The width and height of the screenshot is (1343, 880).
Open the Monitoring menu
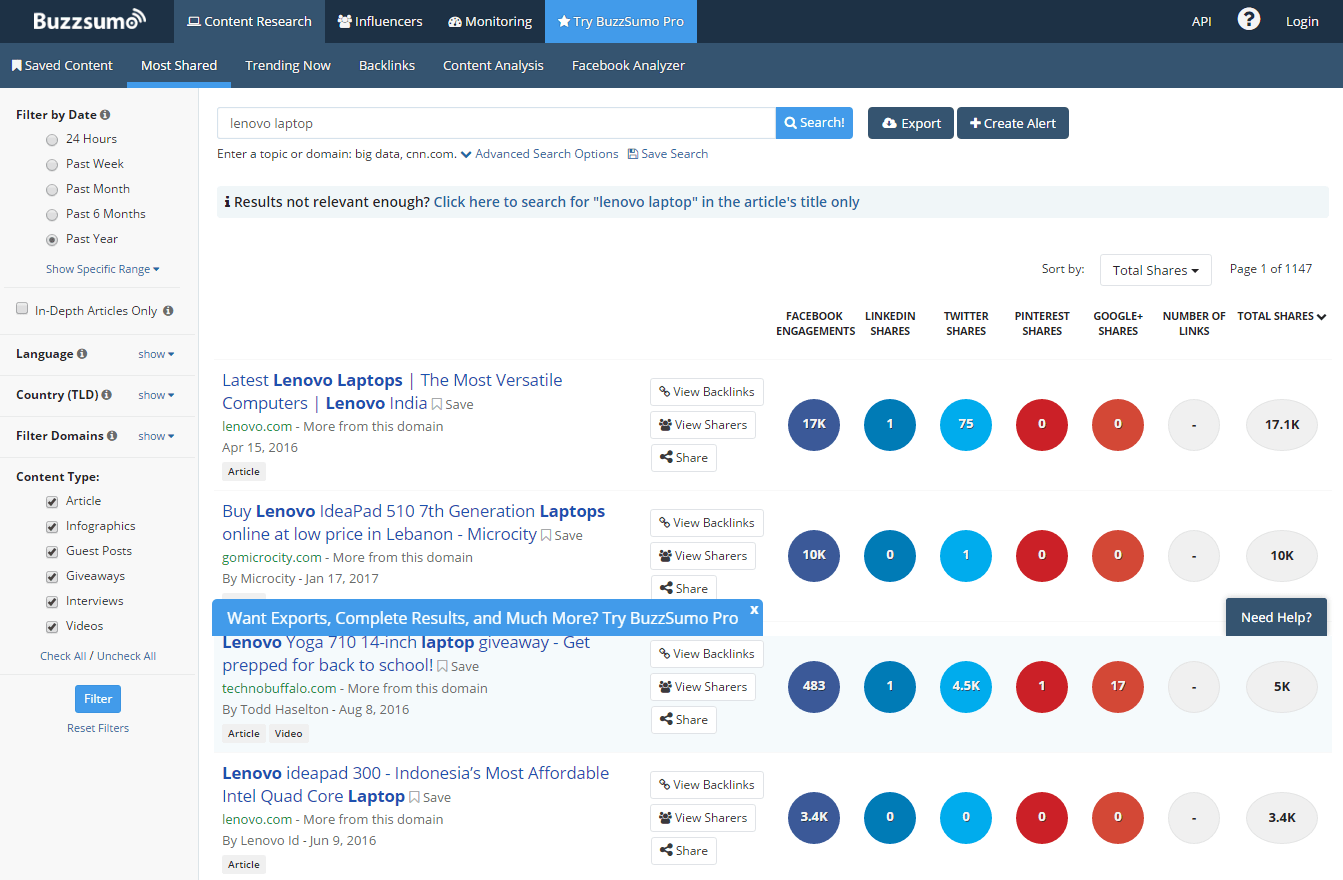coord(490,21)
